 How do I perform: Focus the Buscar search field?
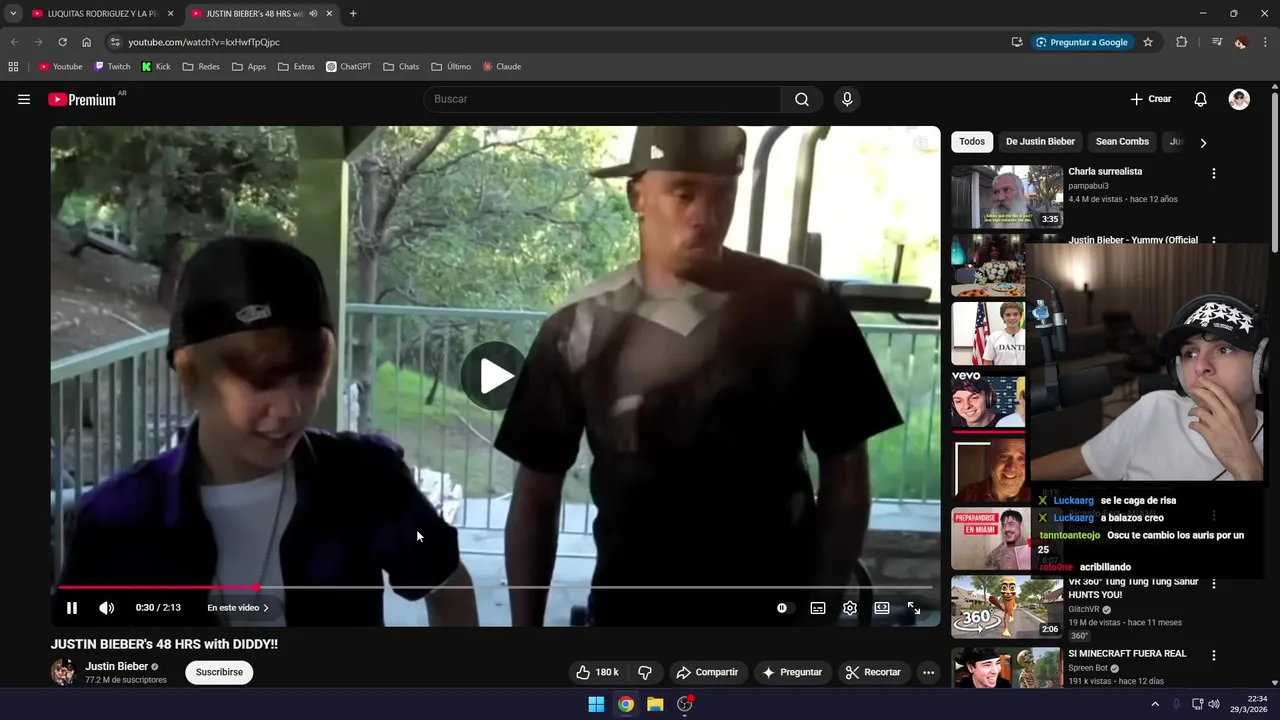(603, 99)
